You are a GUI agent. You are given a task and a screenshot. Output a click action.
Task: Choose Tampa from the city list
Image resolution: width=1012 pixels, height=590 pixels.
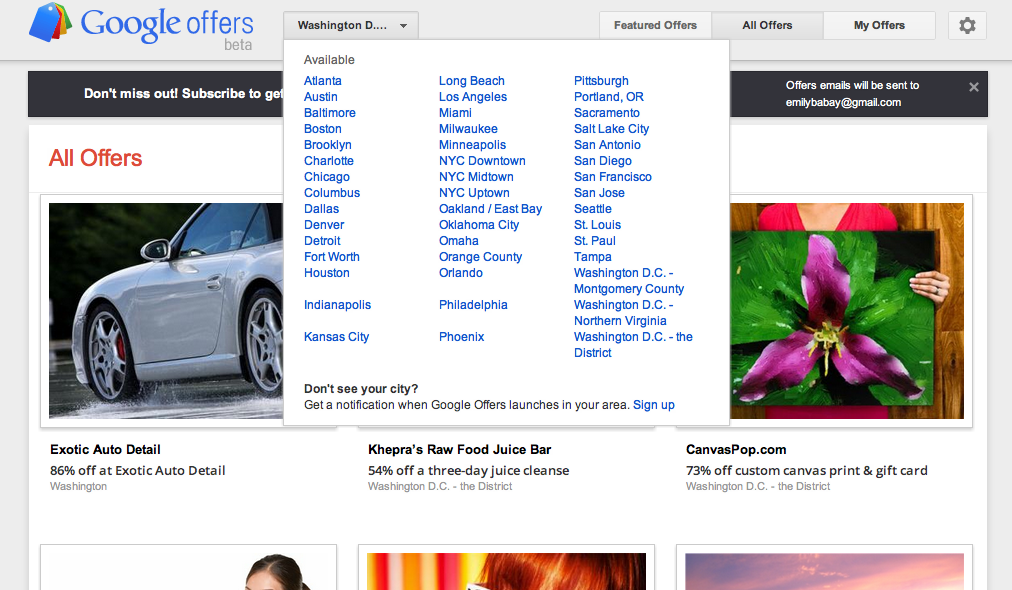coord(592,257)
